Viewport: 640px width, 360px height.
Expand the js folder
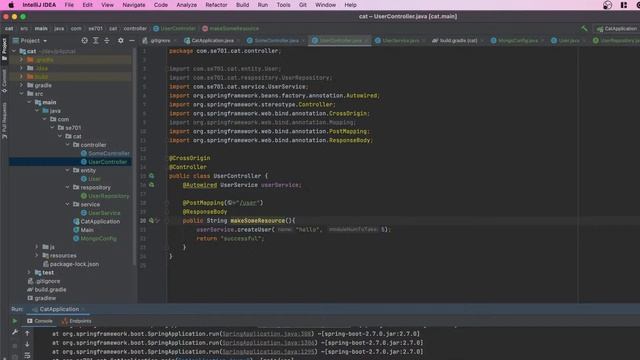click(x=37, y=247)
